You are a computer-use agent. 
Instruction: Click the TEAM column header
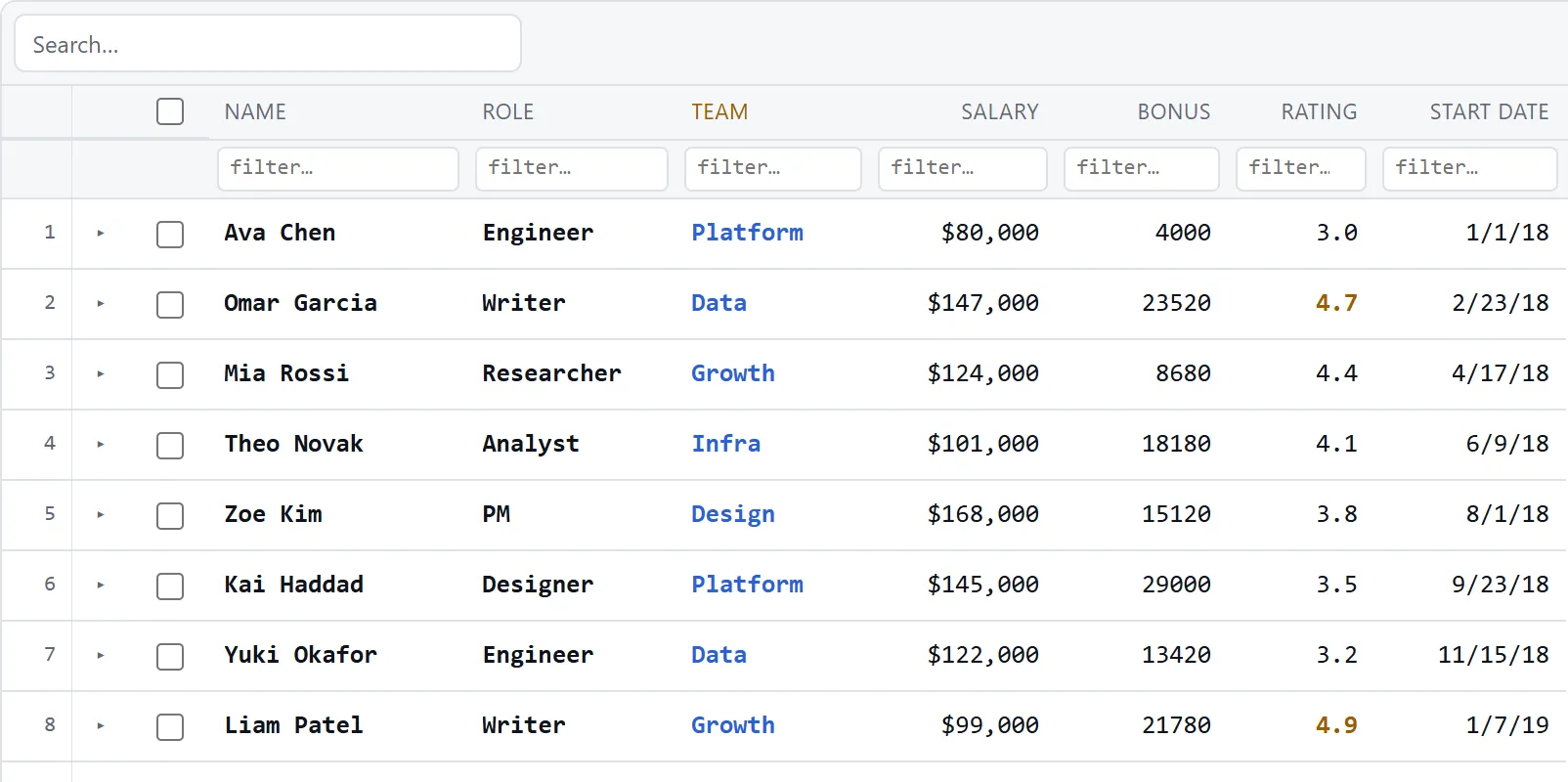coord(719,112)
